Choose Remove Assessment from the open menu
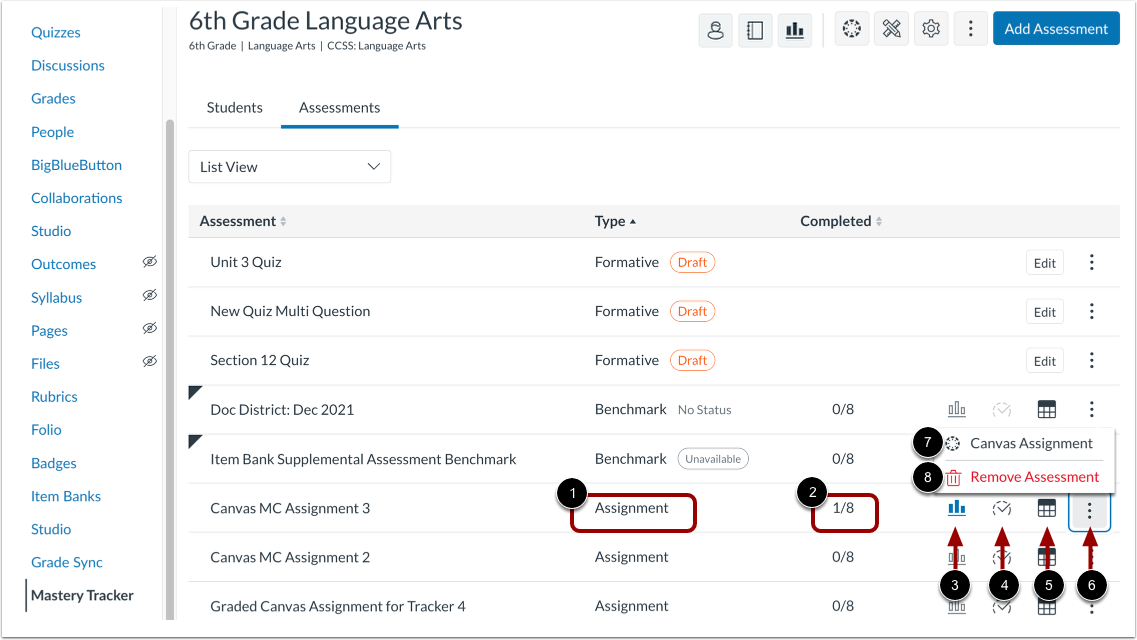The height and width of the screenshot is (640, 1137). tap(1033, 477)
